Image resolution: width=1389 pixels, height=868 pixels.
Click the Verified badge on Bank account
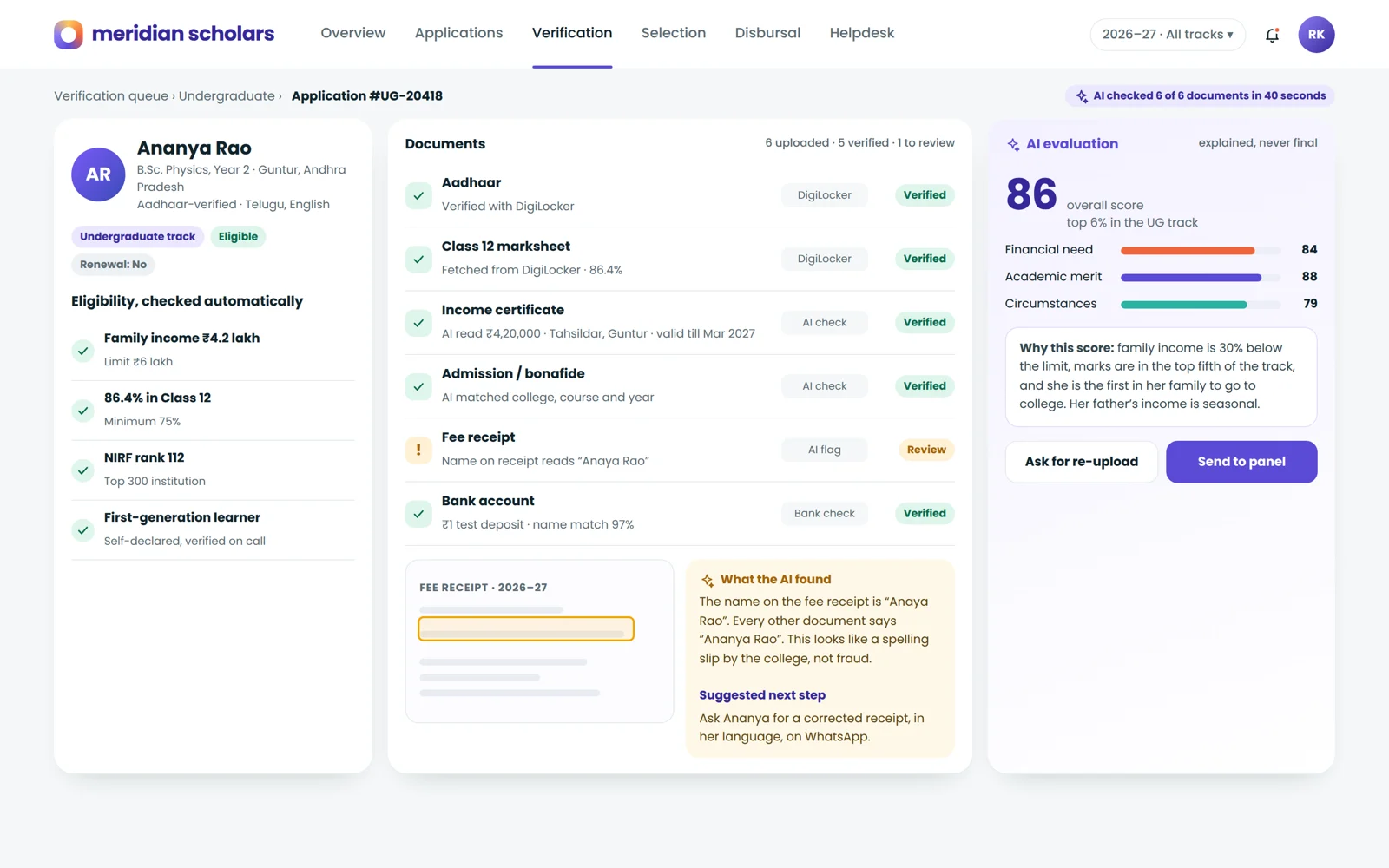click(925, 514)
